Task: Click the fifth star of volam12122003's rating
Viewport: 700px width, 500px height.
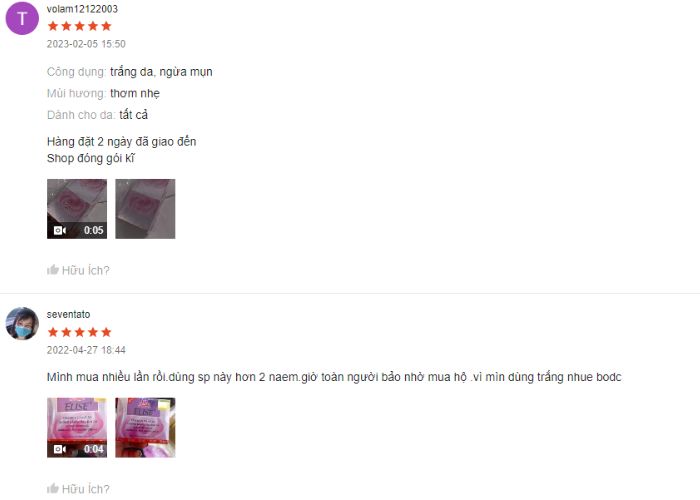Action: click(106, 26)
